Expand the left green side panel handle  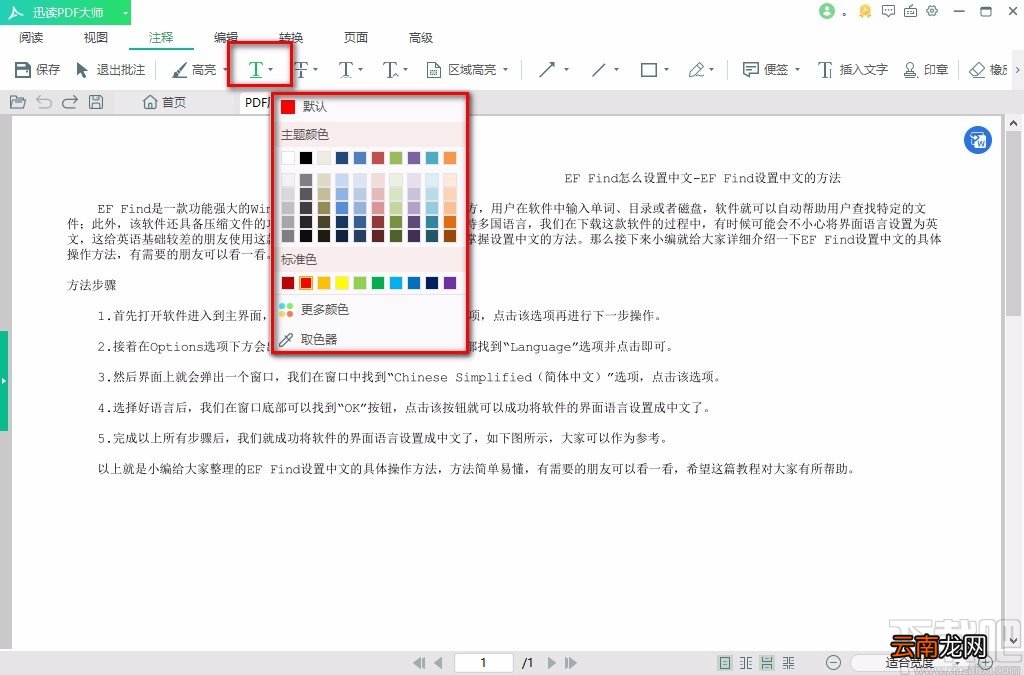(x=3, y=381)
